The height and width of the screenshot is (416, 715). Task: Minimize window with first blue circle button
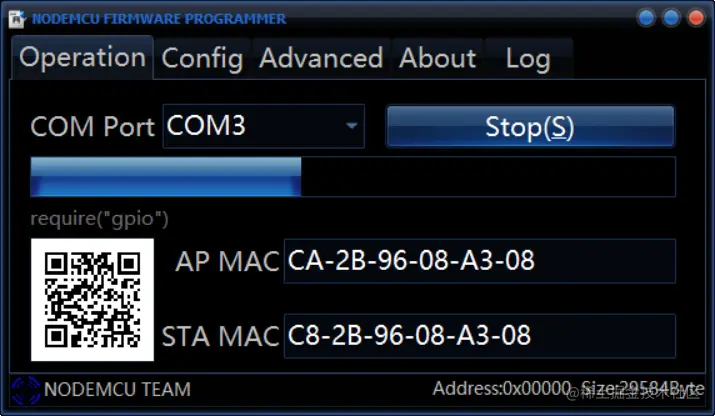coord(646,18)
